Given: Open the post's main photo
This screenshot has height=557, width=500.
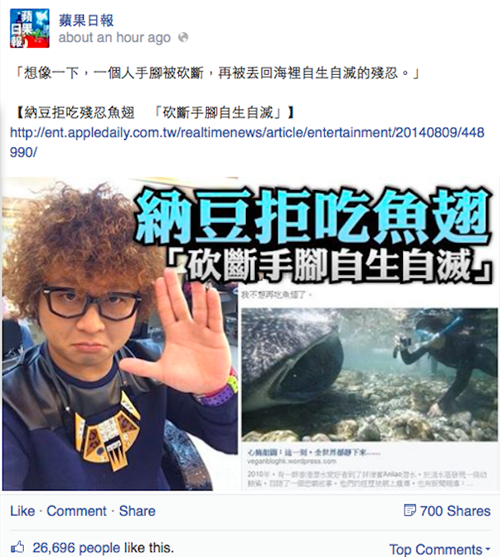Looking at the screenshot, I should pos(250,334).
